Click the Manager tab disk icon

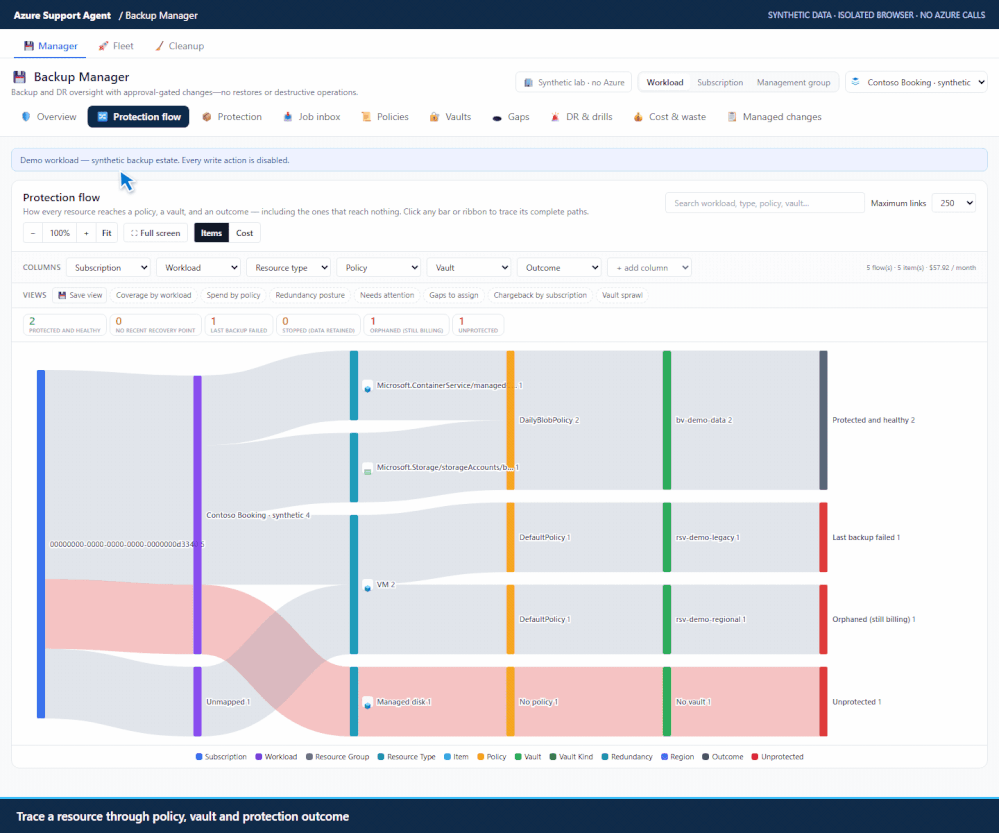29,46
